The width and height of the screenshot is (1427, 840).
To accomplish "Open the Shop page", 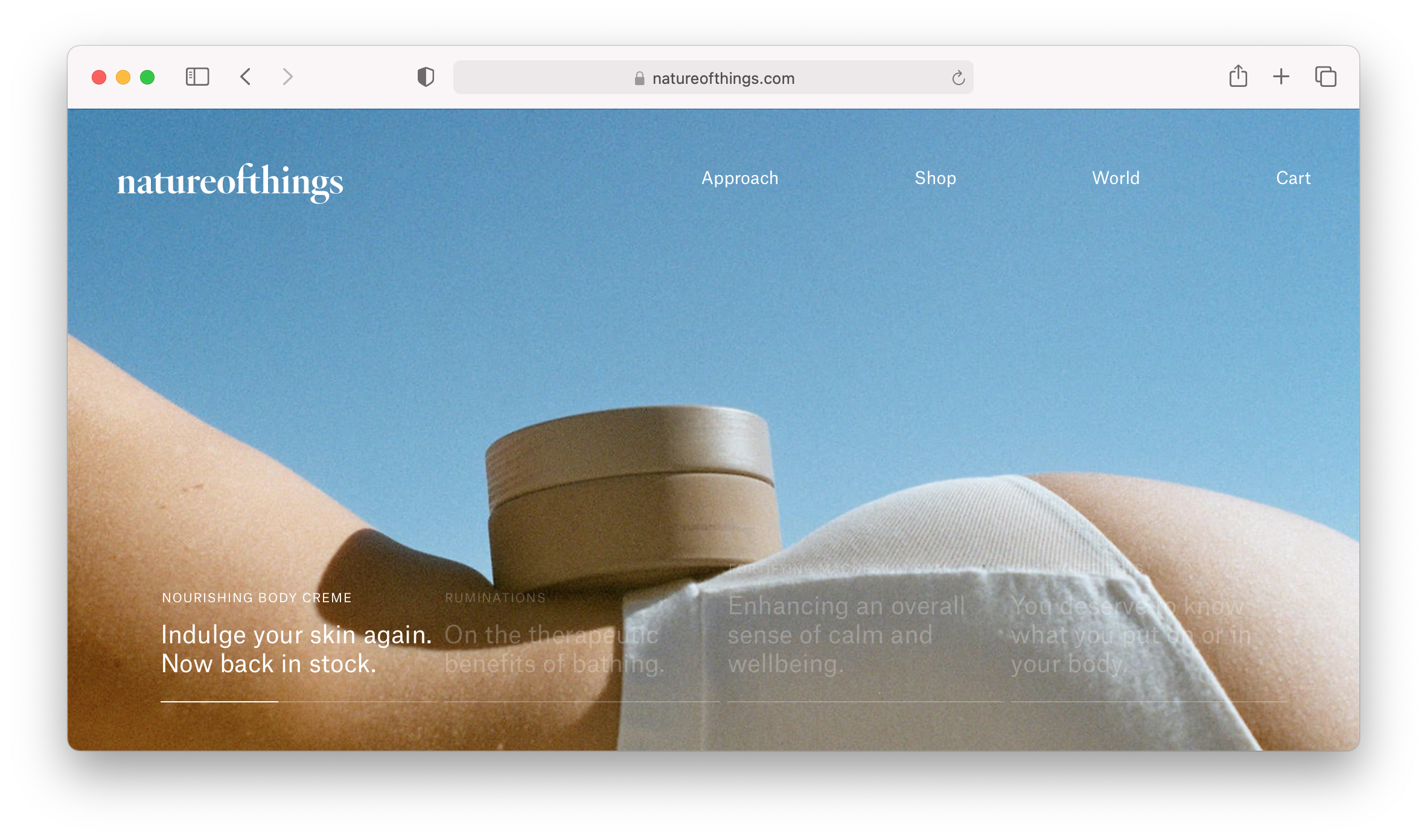I will click(935, 178).
